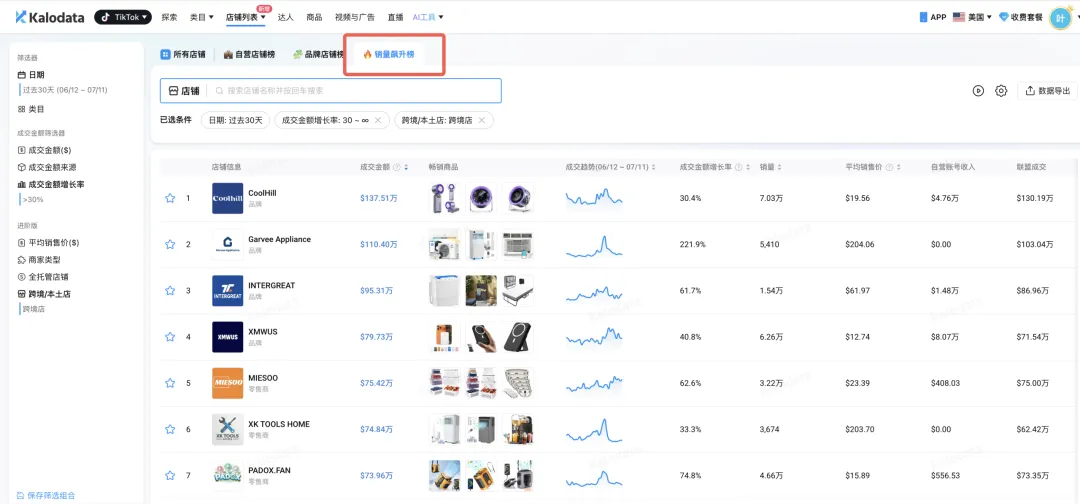Image resolution: width=1080 pixels, height=504 pixels.
Task: Open the TikTok platform dropdown
Action: 123,17
